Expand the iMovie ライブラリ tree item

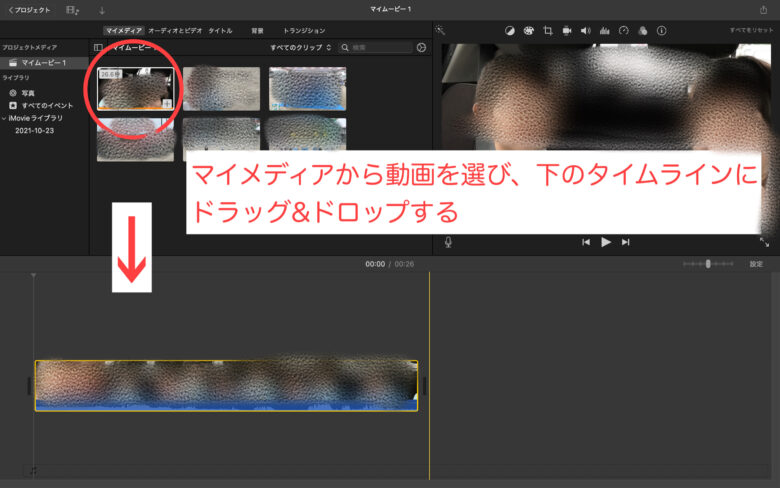(4, 118)
